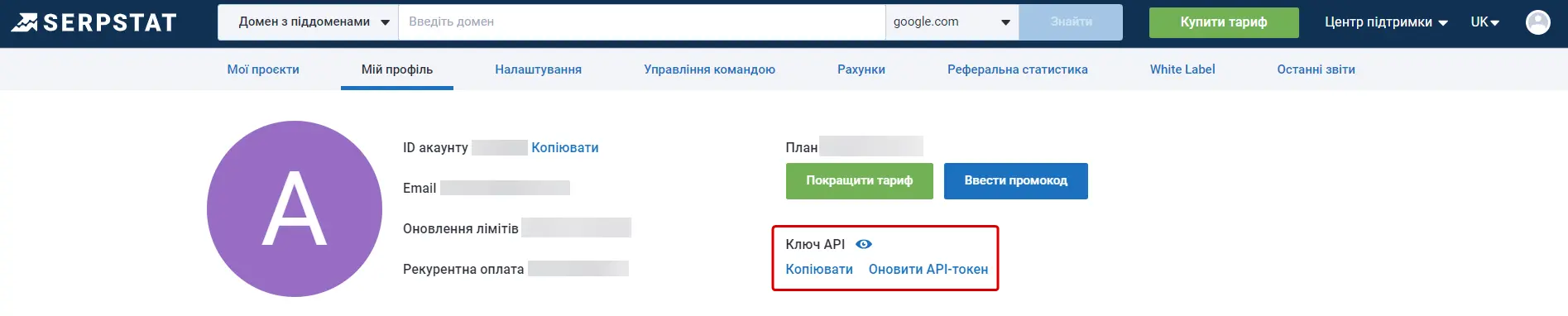Open the 'Рахунки' tab
Image resolution: width=1568 pixels, height=316 pixels.
861,69
